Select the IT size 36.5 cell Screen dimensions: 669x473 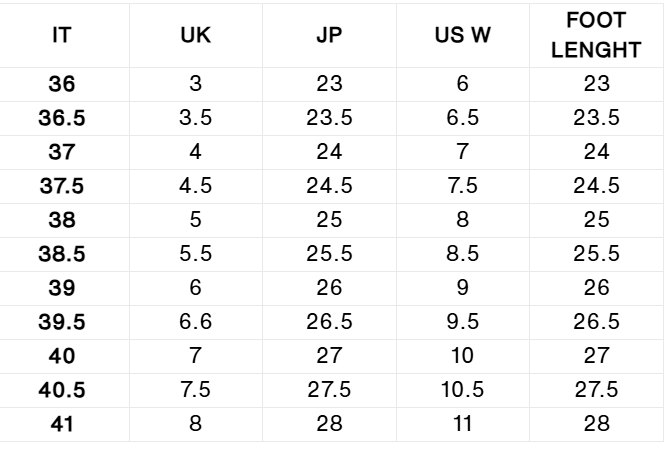pyautogui.click(x=61, y=118)
